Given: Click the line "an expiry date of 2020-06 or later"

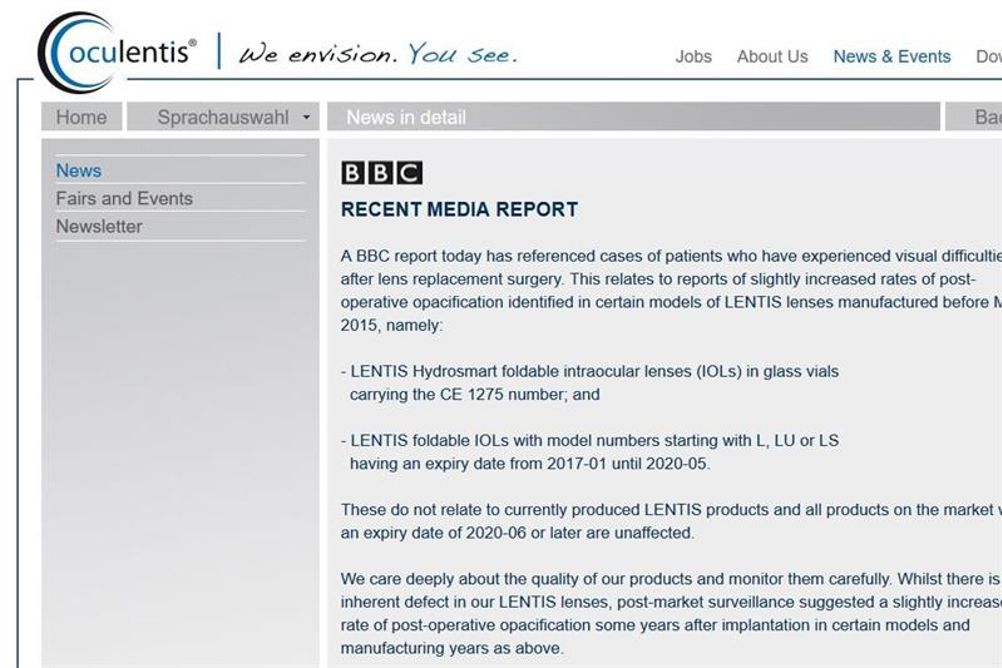Looking at the screenshot, I should click(x=517, y=532).
